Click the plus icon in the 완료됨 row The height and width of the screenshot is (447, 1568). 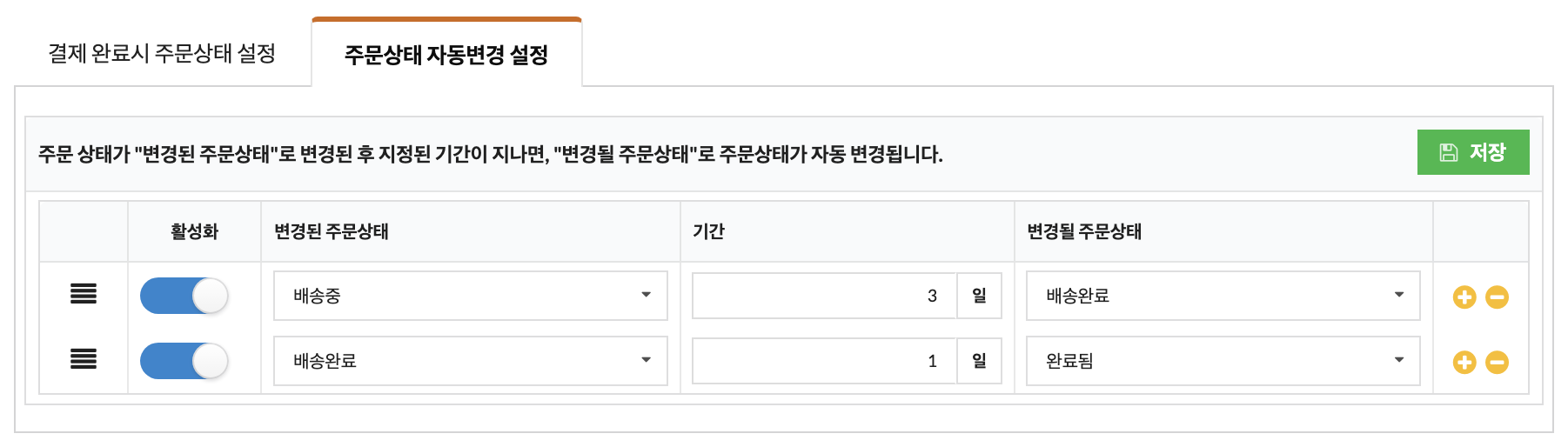[x=1464, y=362]
